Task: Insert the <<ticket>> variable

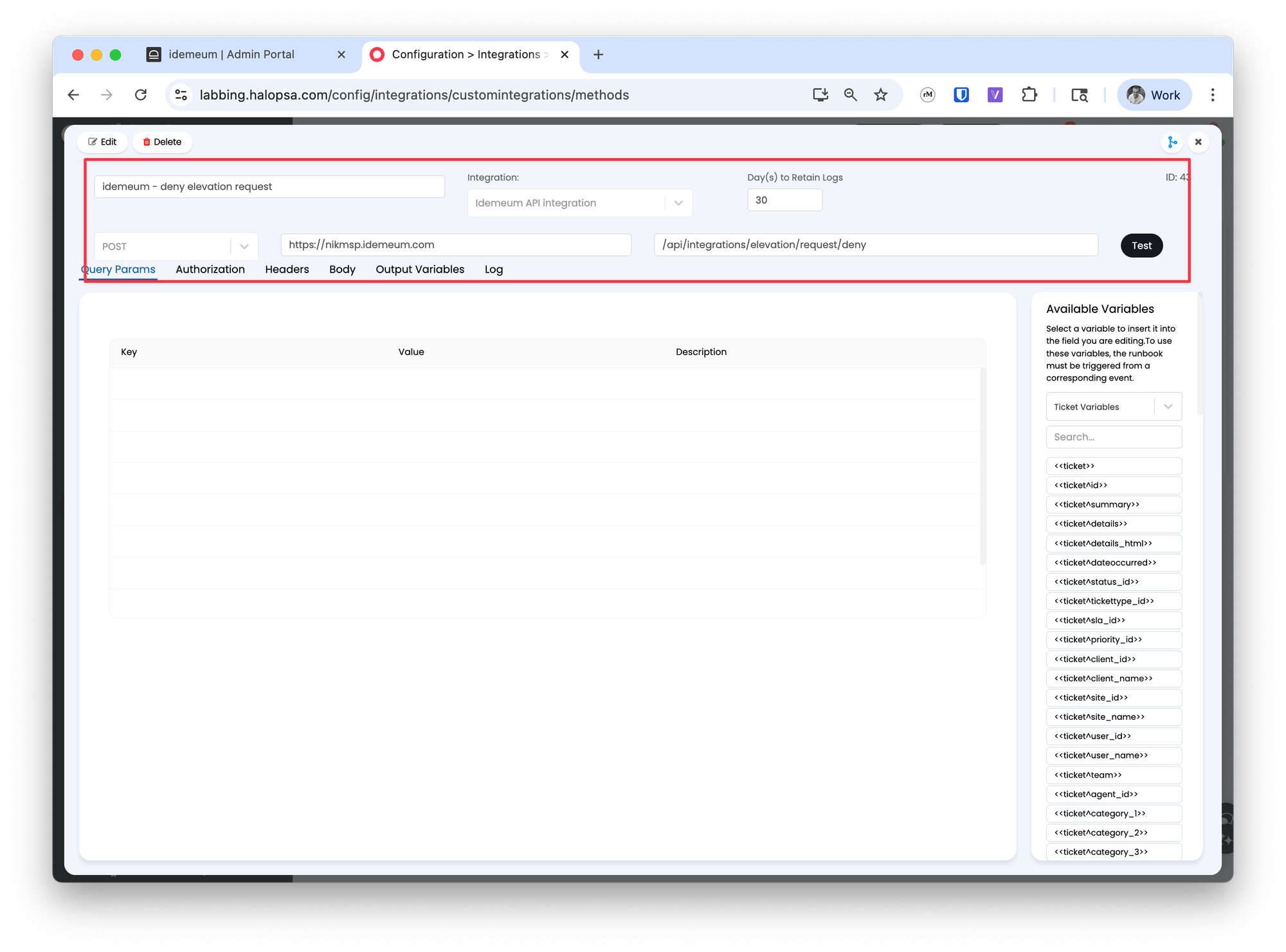Action: (x=1114, y=466)
